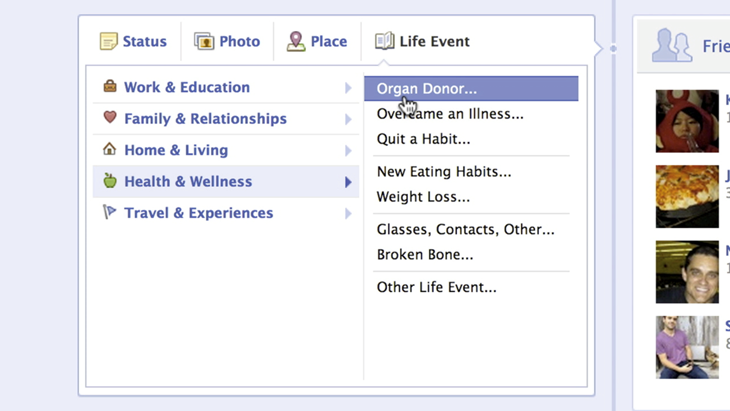Expand the Work & Education submenu arrow
The width and height of the screenshot is (730, 411).
[x=348, y=88]
